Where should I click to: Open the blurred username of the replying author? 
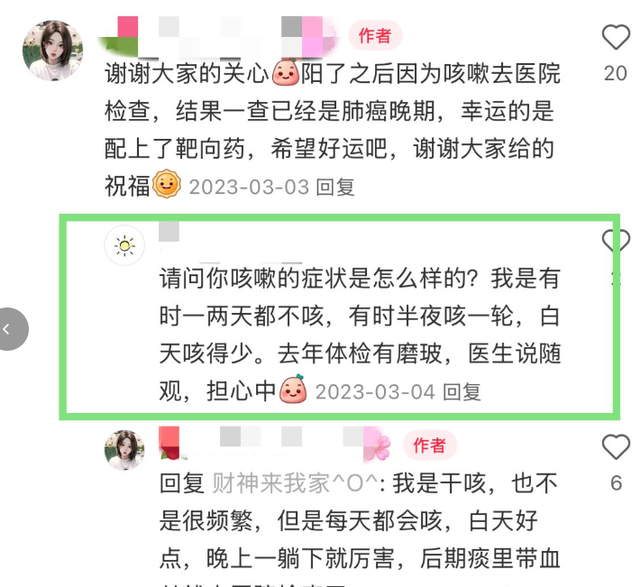[275, 444]
